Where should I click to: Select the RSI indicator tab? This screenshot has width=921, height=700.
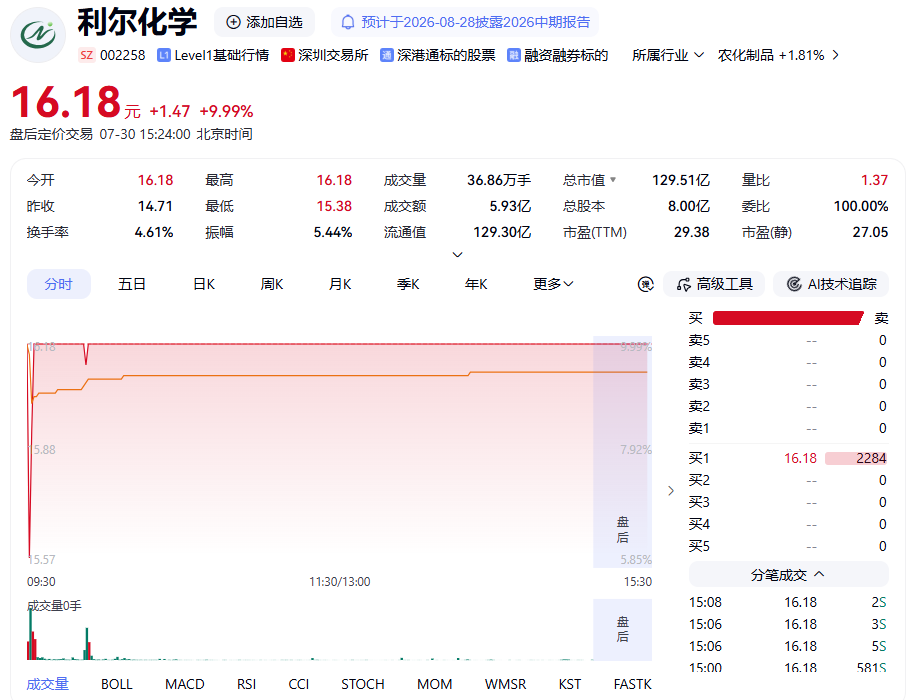pos(247,684)
